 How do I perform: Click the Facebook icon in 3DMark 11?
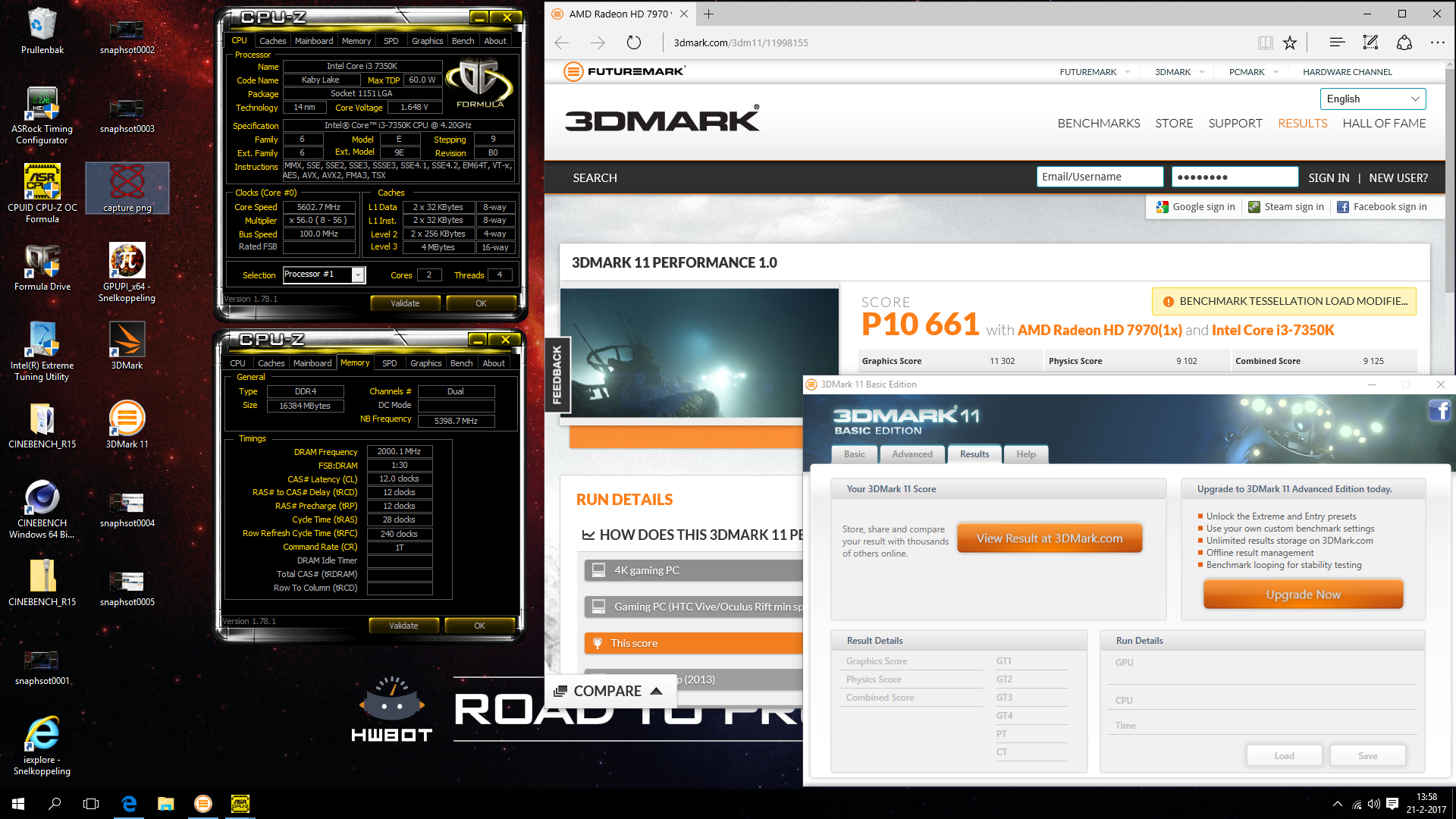(x=1439, y=411)
